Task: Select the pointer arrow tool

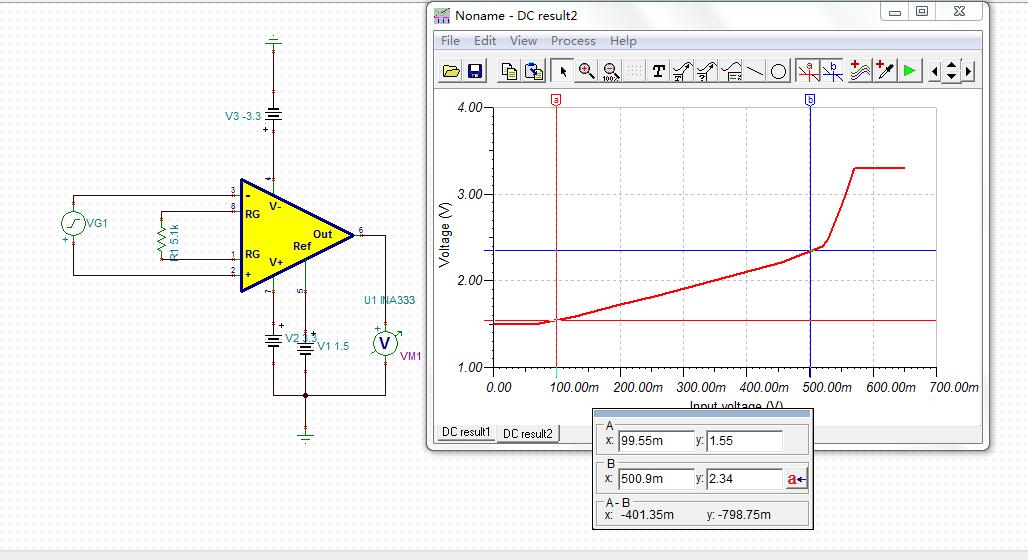Action: point(562,71)
